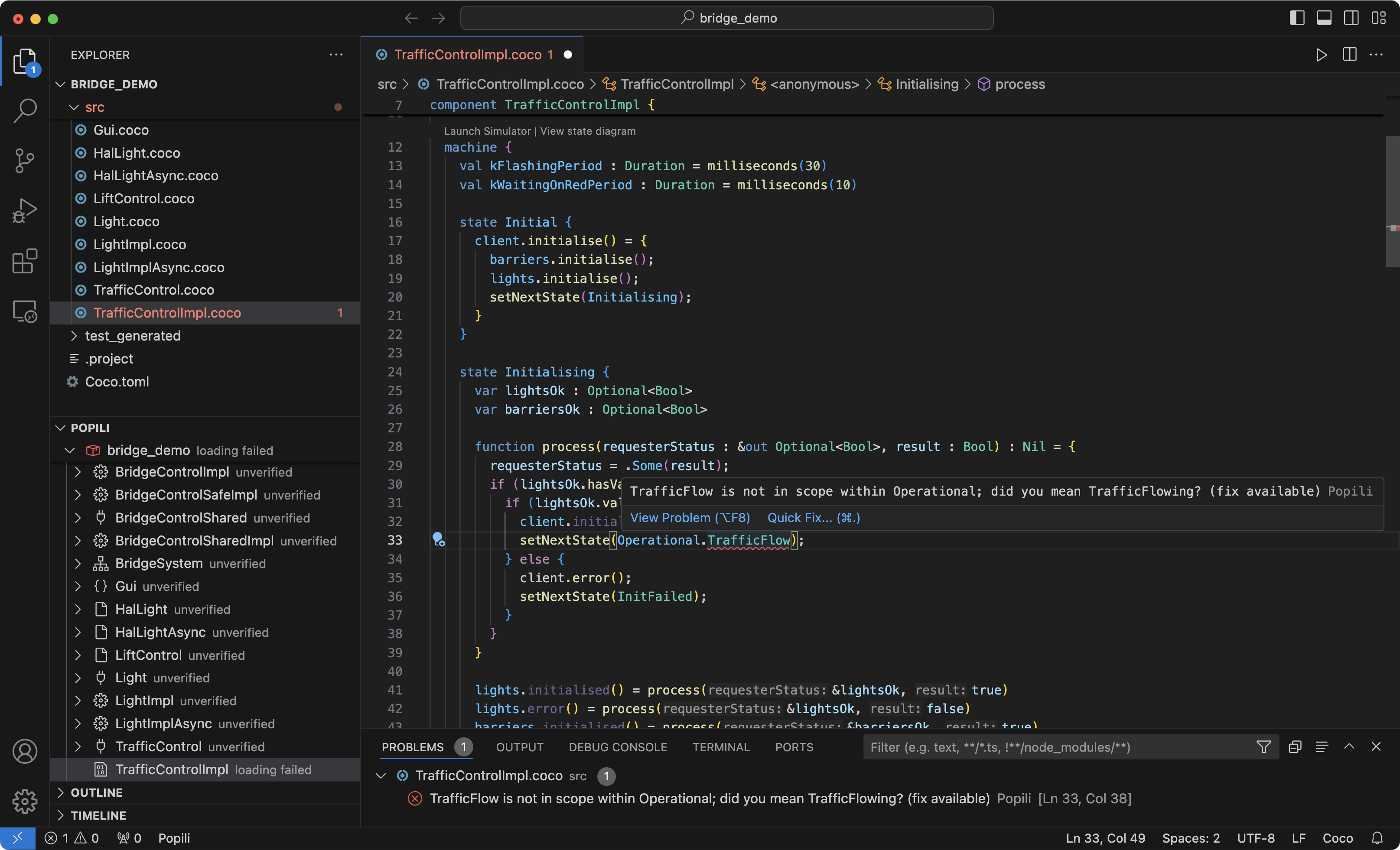
Task: Switch to the PORTS tab
Action: pos(794,746)
